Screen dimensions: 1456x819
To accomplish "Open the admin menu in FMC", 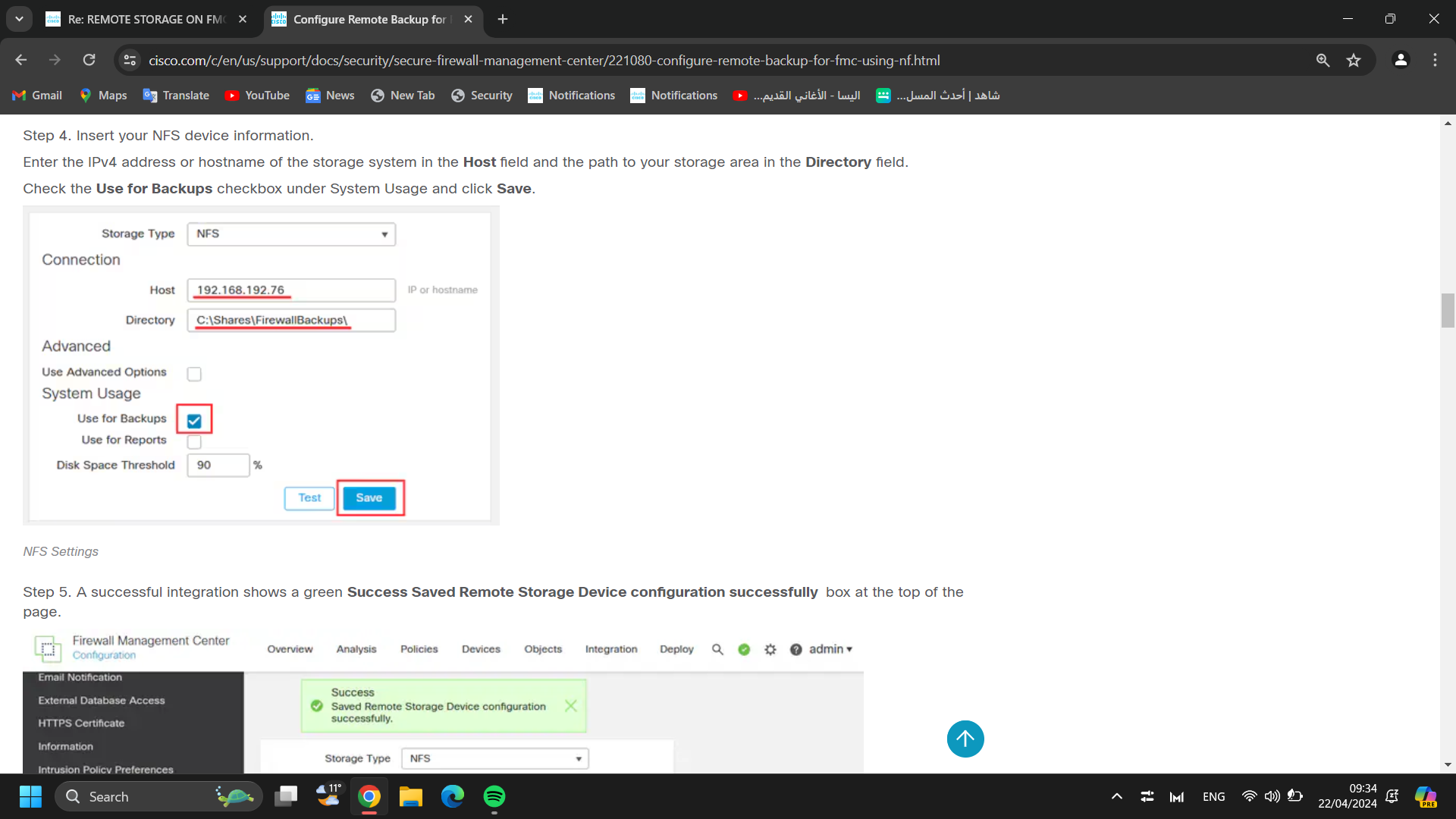I will pos(828,649).
